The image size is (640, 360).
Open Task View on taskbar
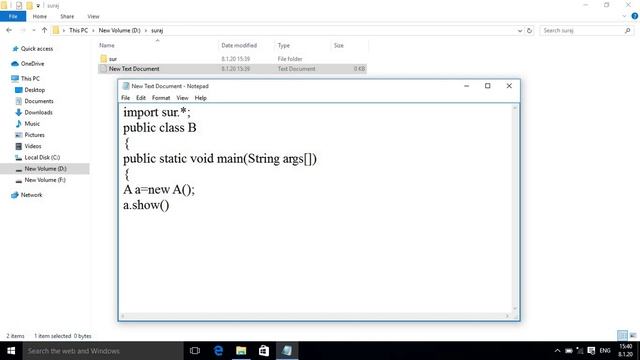pos(195,351)
